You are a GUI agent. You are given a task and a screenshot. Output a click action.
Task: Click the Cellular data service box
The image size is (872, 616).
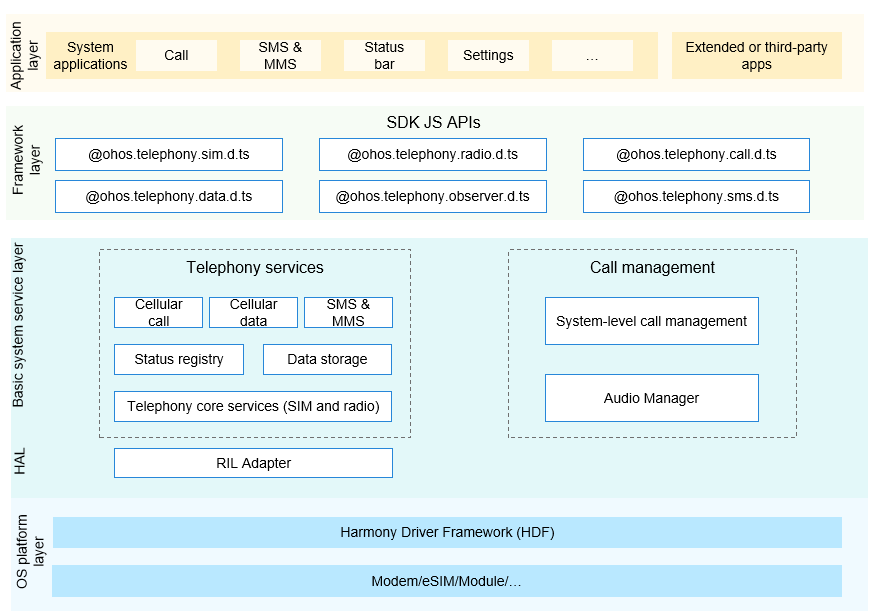click(253, 313)
